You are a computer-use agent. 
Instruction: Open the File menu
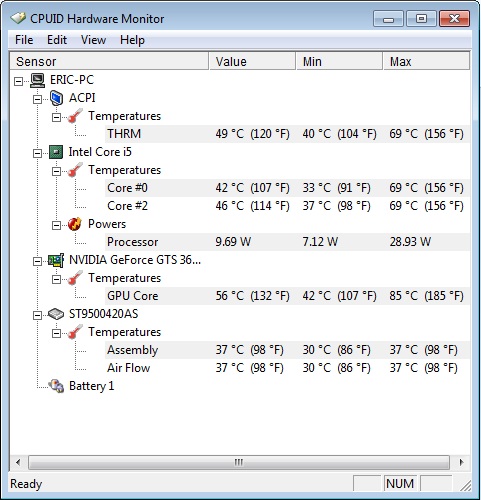pos(24,40)
